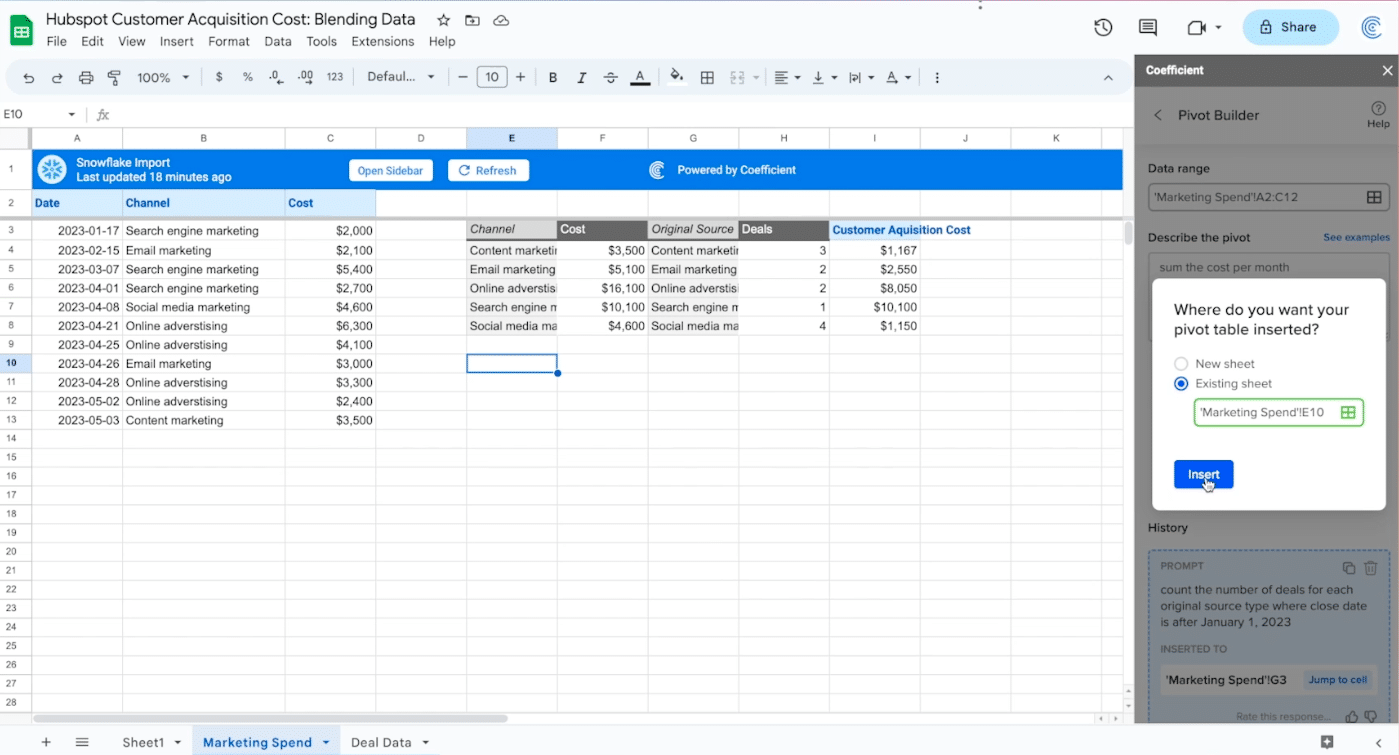Increase decimal places icon
The width and height of the screenshot is (1399, 755).
click(306, 77)
